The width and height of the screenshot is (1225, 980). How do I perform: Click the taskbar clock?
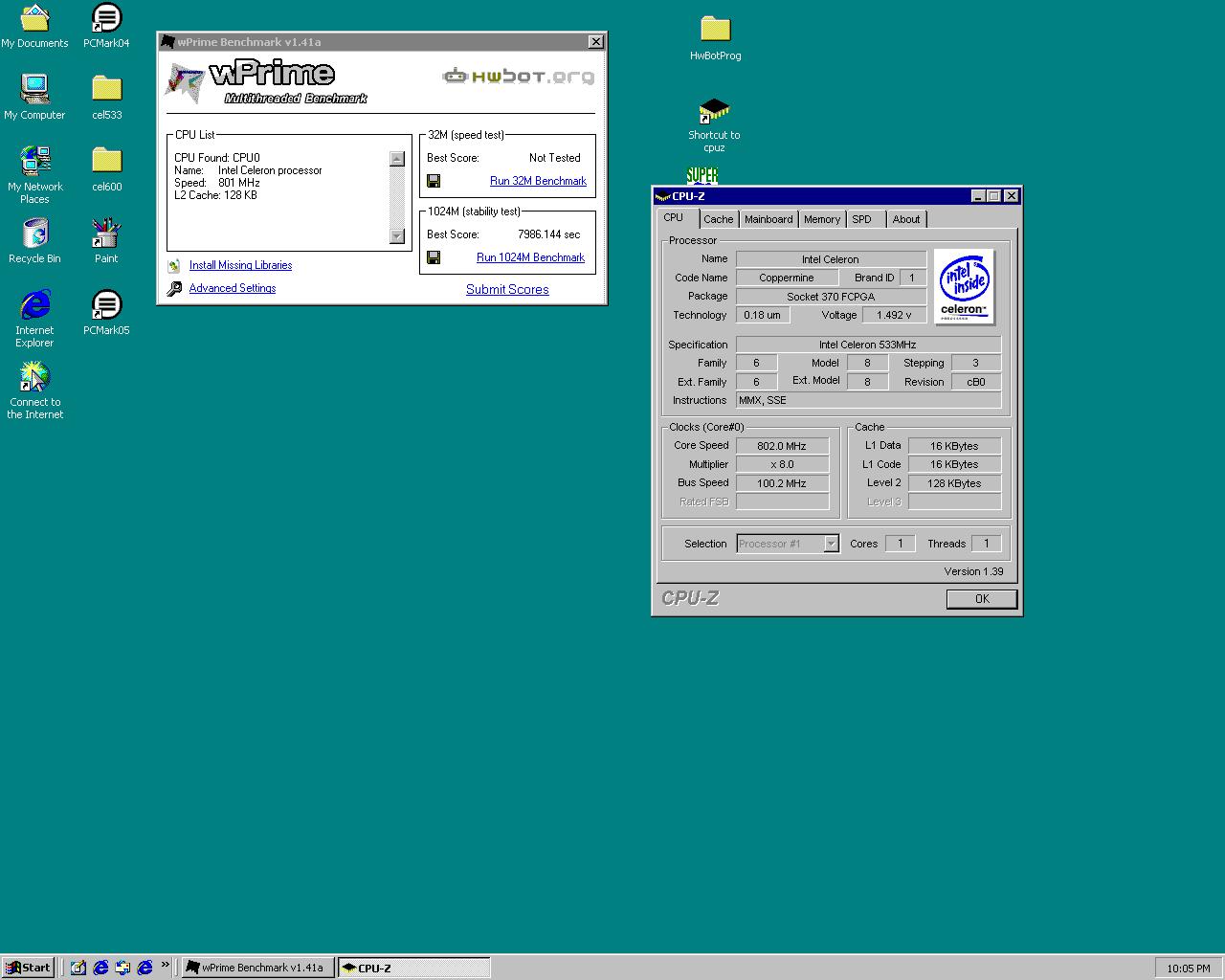click(x=1189, y=969)
